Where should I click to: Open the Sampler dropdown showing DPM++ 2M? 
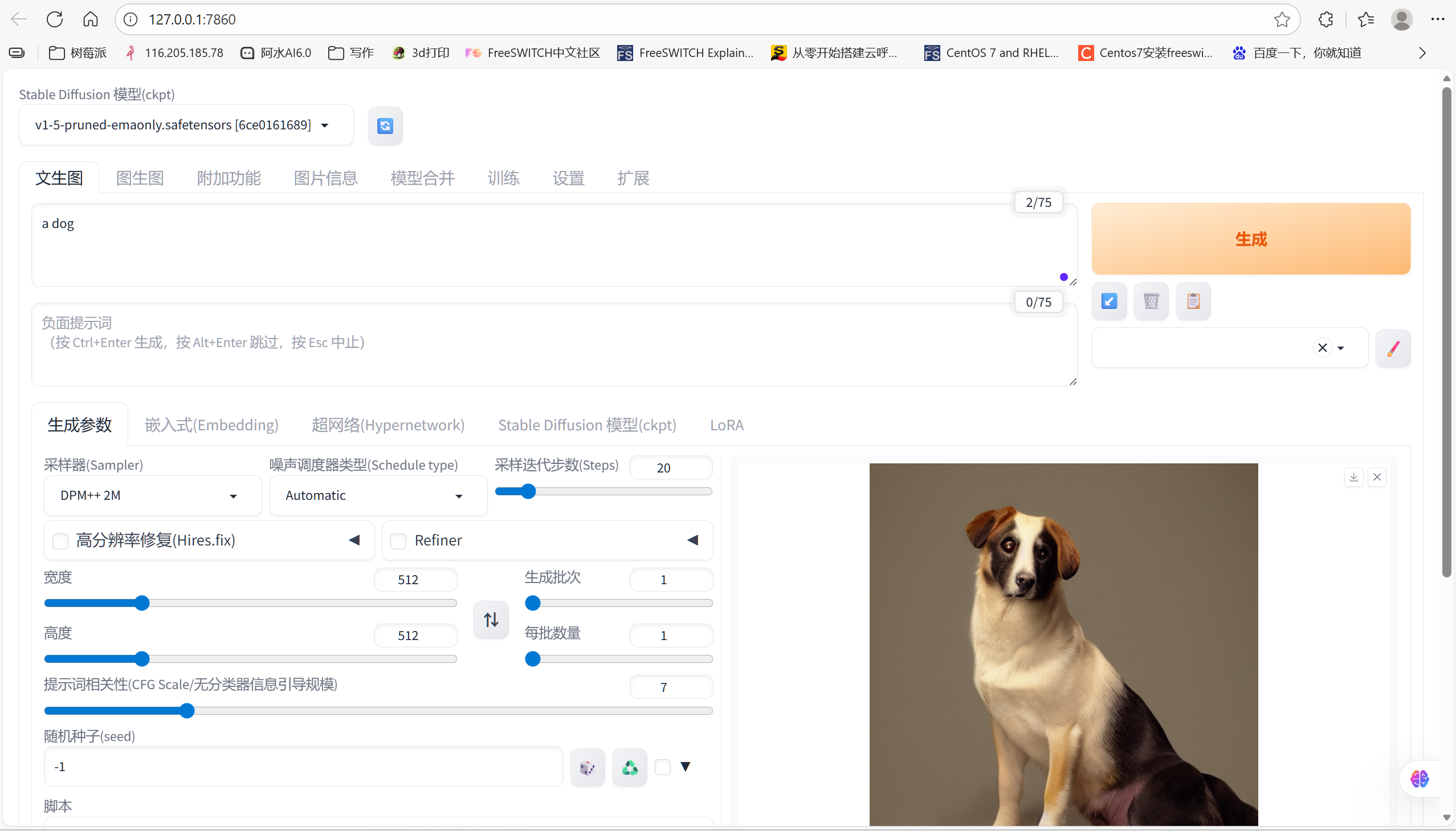pyautogui.click(x=152, y=495)
